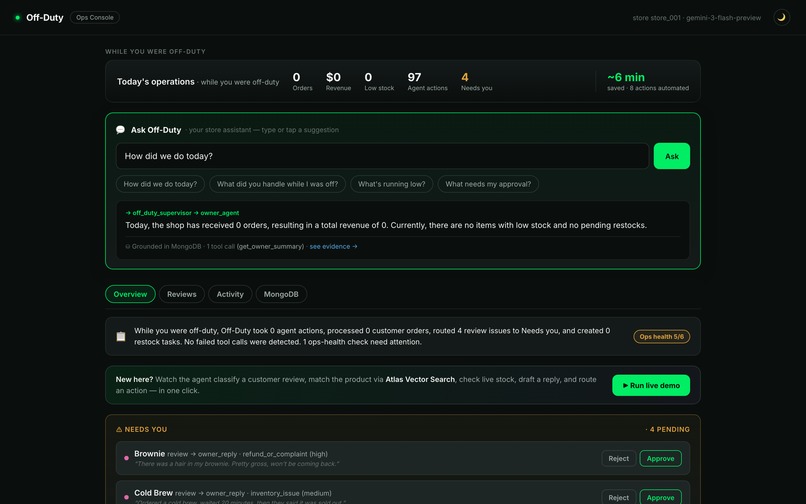Click the '97 Agent actions' stat
Image resolution: width=806 pixels, height=504 pixels.
coord(427,81)
